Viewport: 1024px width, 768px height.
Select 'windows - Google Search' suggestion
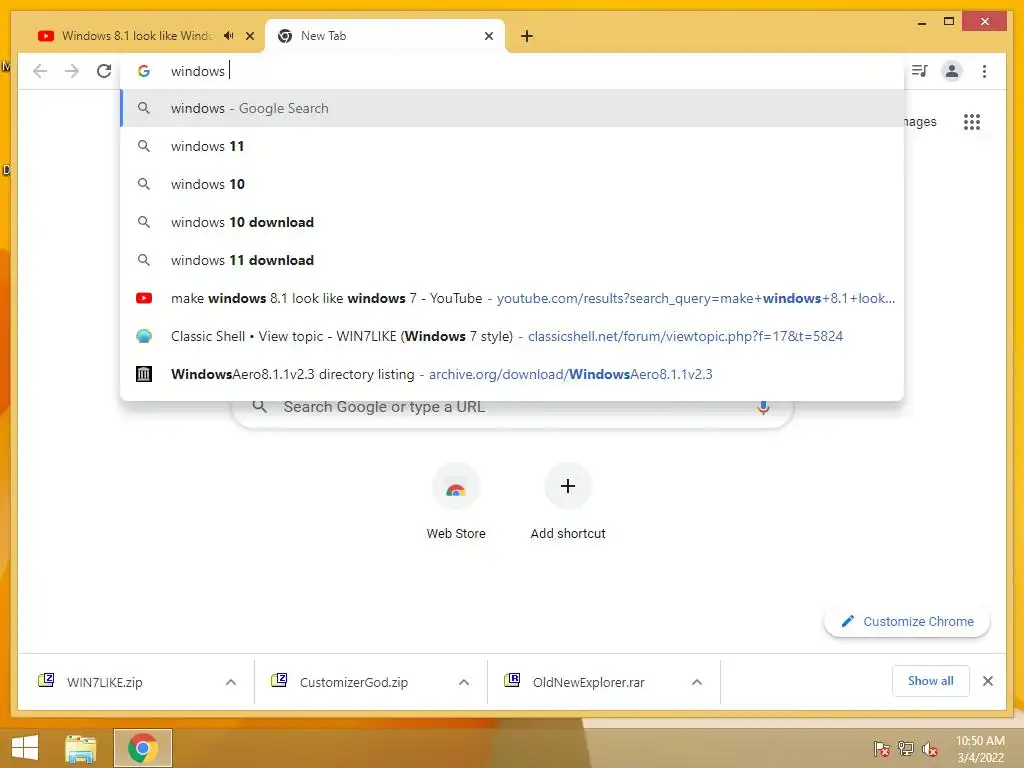(512, 108)
